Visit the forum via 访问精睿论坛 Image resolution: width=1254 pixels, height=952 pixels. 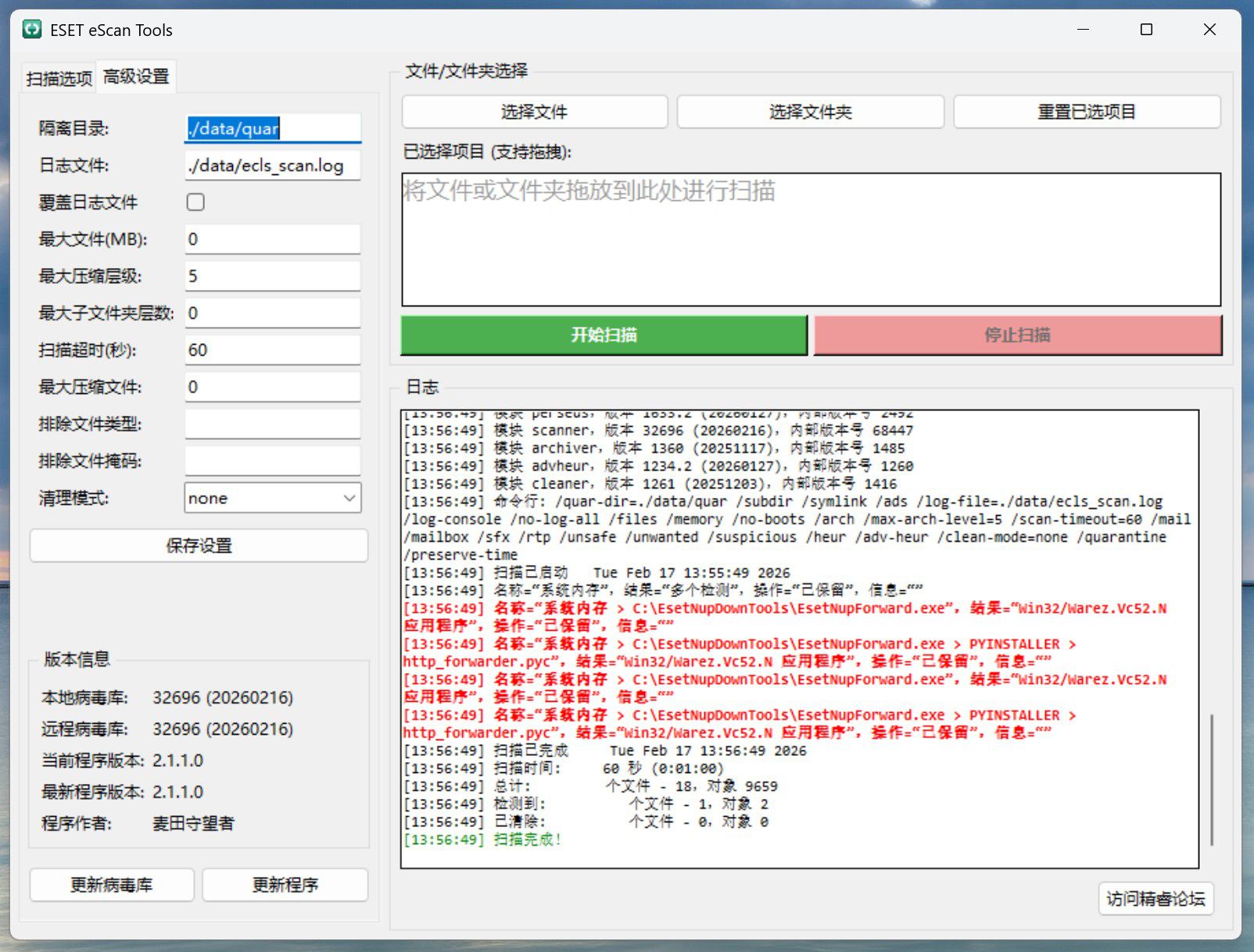1155,899
